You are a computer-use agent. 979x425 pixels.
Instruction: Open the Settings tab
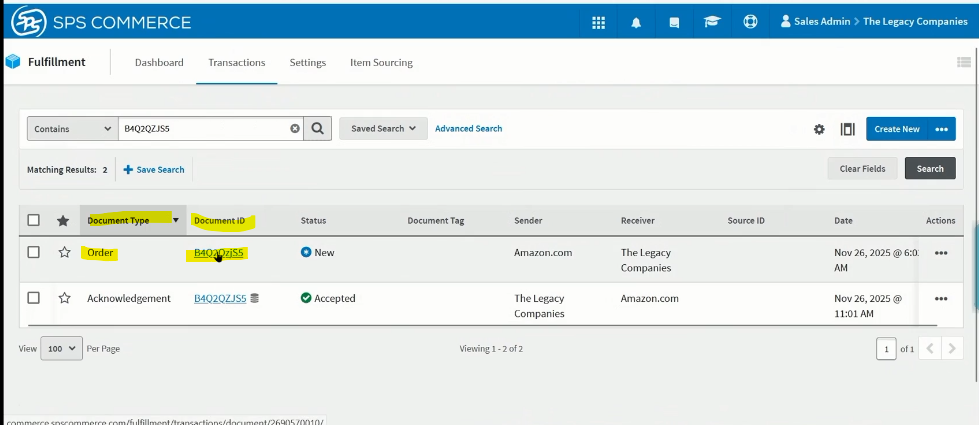[308, 62]
